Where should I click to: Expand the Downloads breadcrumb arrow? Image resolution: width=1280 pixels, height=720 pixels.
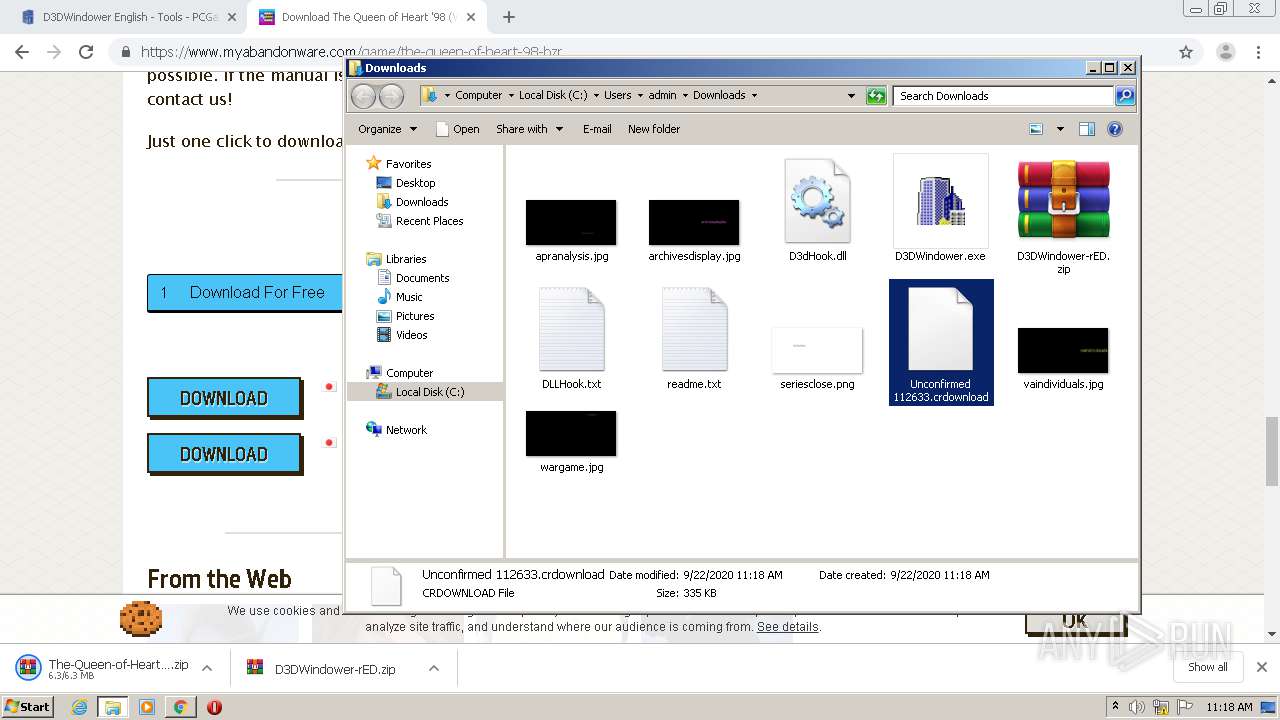[754, 96]
